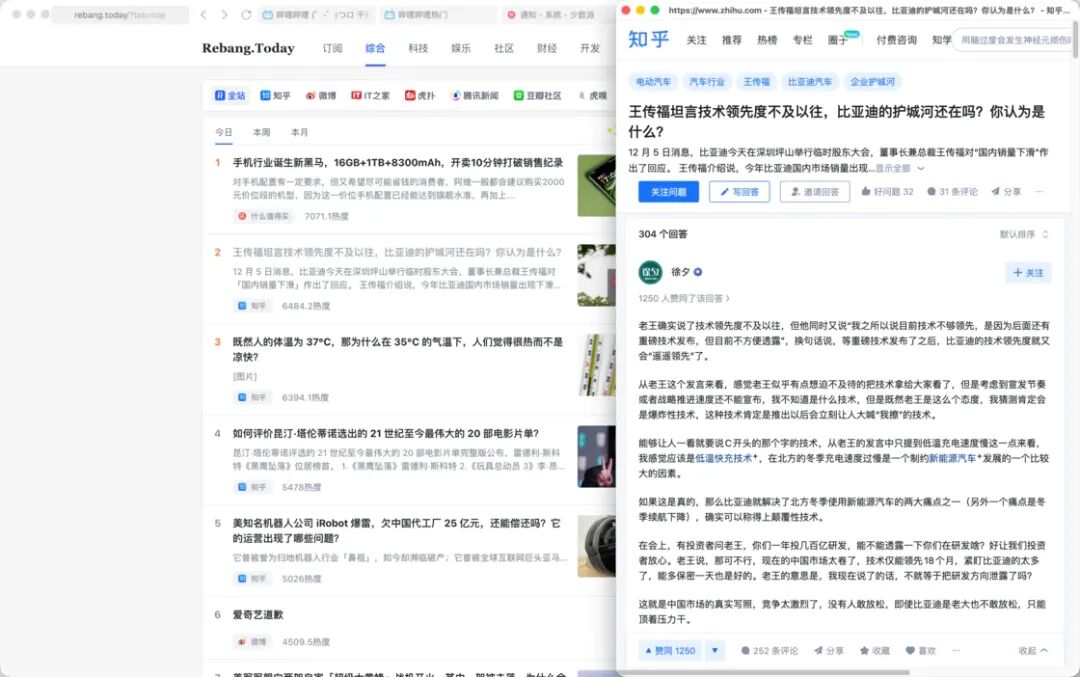This screenshot has width=1080, height=677.
Task: Open robot vacuum thumbnail of item 5
Action: click(x=596, y=546)
